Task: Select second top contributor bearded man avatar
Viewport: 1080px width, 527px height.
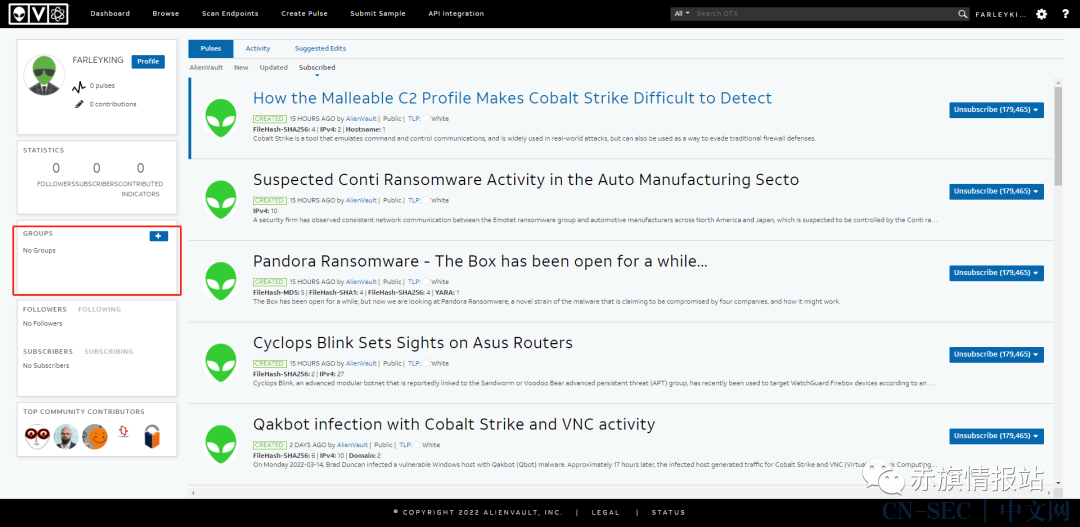Action: 65,437
